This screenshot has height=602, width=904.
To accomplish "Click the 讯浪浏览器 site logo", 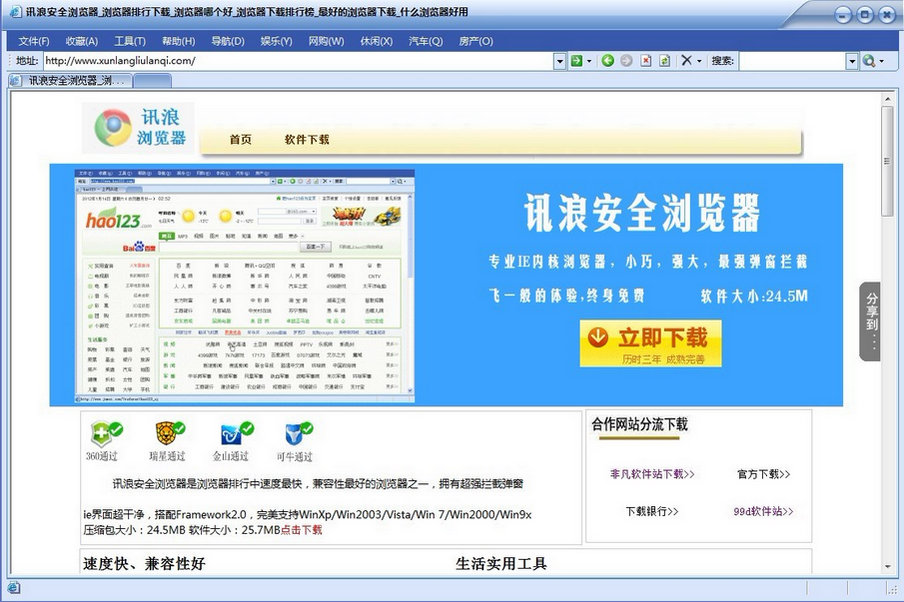I will click(x=138, y=128).
